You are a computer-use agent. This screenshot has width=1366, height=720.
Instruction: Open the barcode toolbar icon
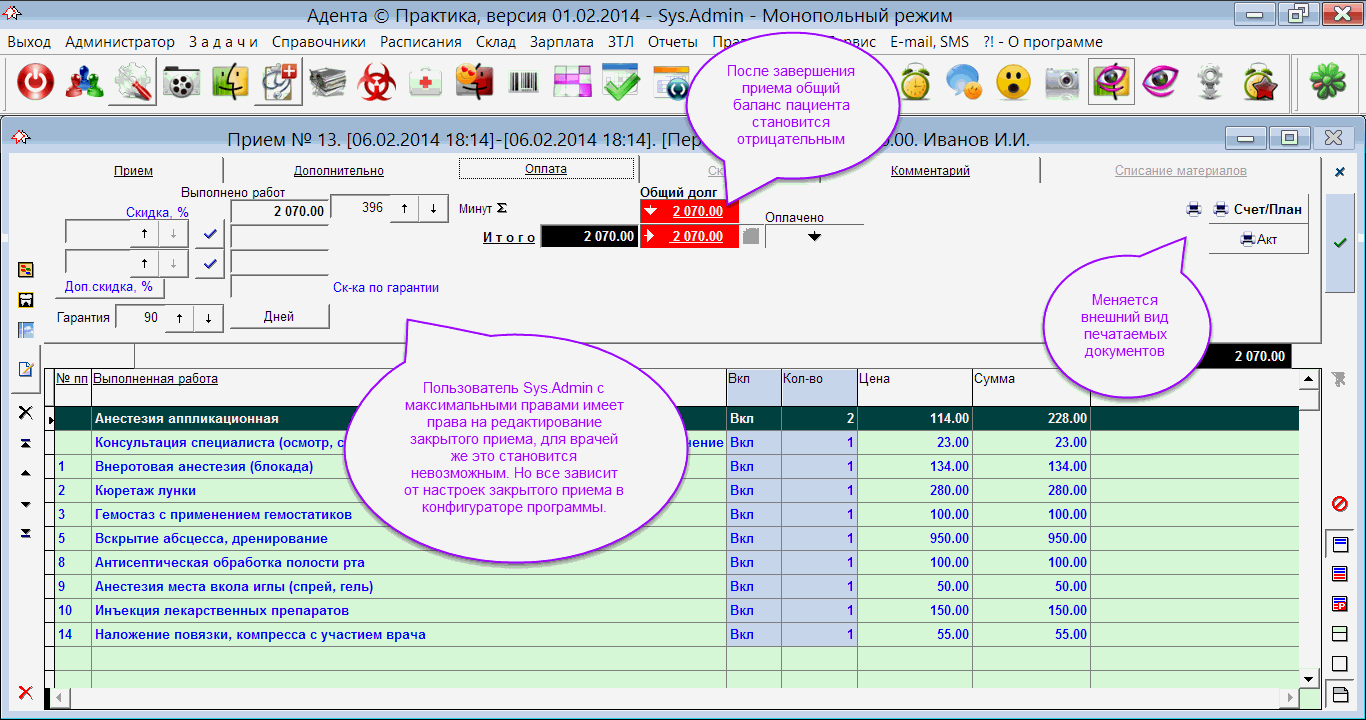tap(523, 83)
